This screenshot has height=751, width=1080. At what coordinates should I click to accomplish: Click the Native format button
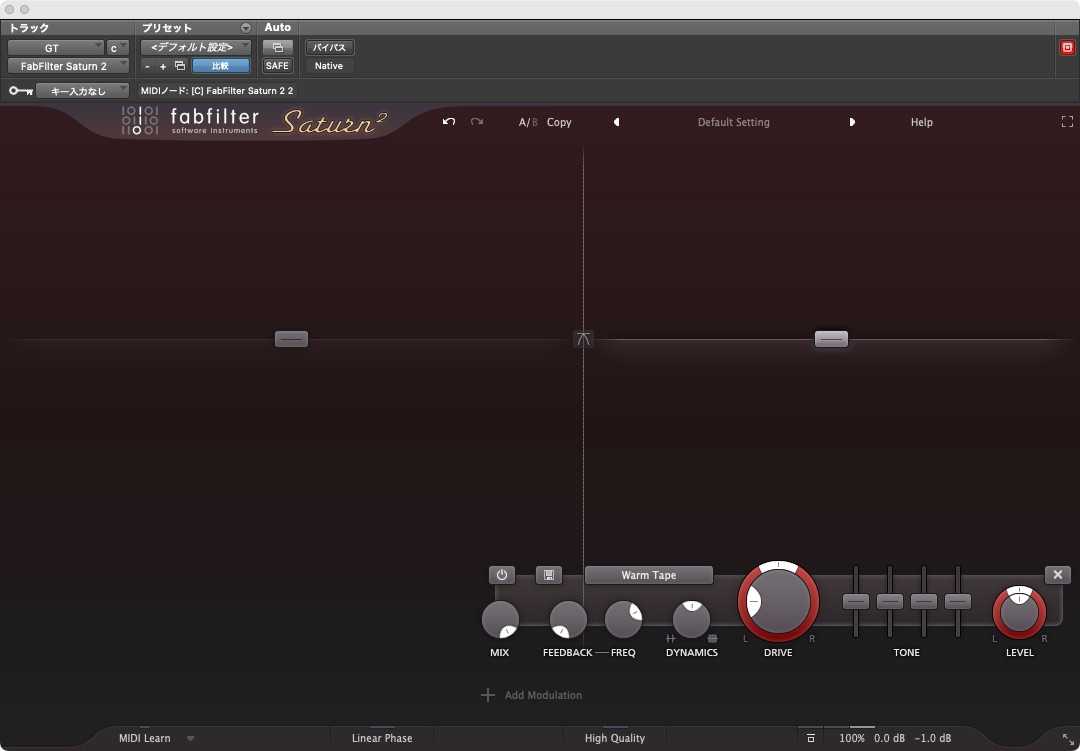point(329,66)
